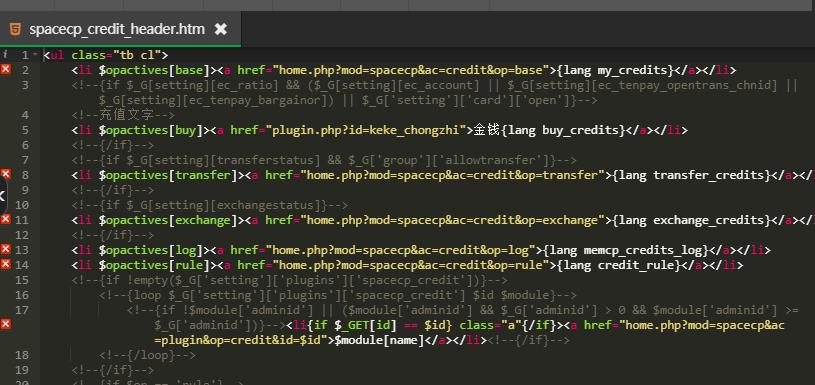
Task: Click line number 19 in the gutter
Action: tap(22, 370)
